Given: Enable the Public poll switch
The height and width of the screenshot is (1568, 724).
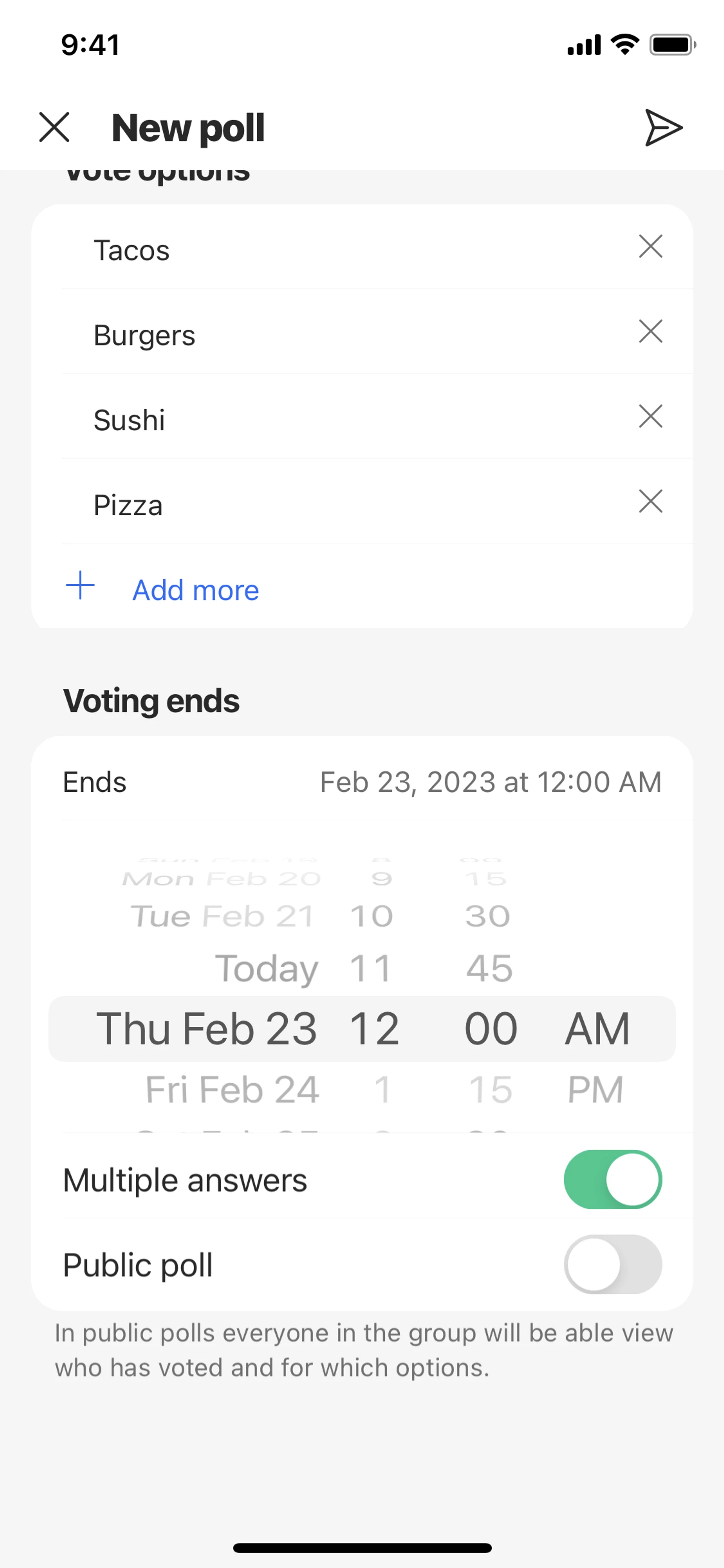Looking at the screenshot, I should [x=612, y=1264].
